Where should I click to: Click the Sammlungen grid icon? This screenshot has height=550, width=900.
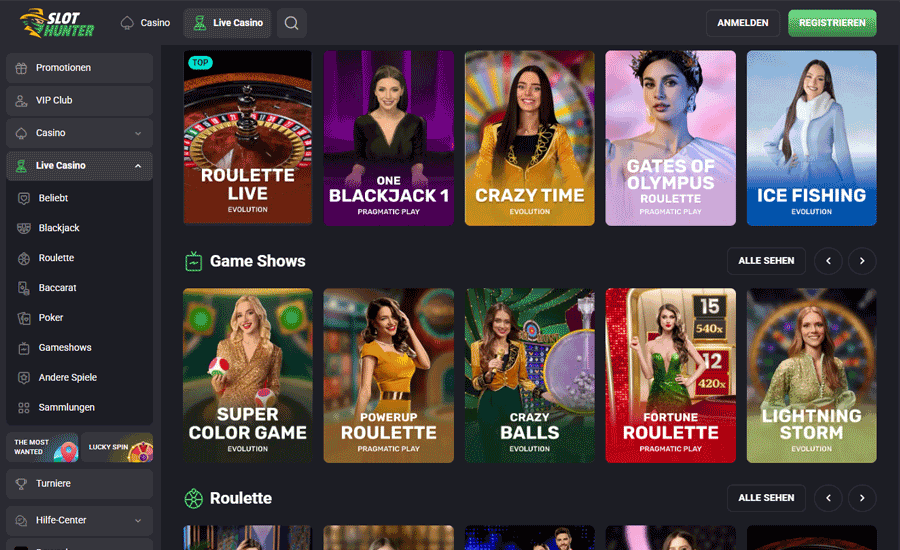24,408
